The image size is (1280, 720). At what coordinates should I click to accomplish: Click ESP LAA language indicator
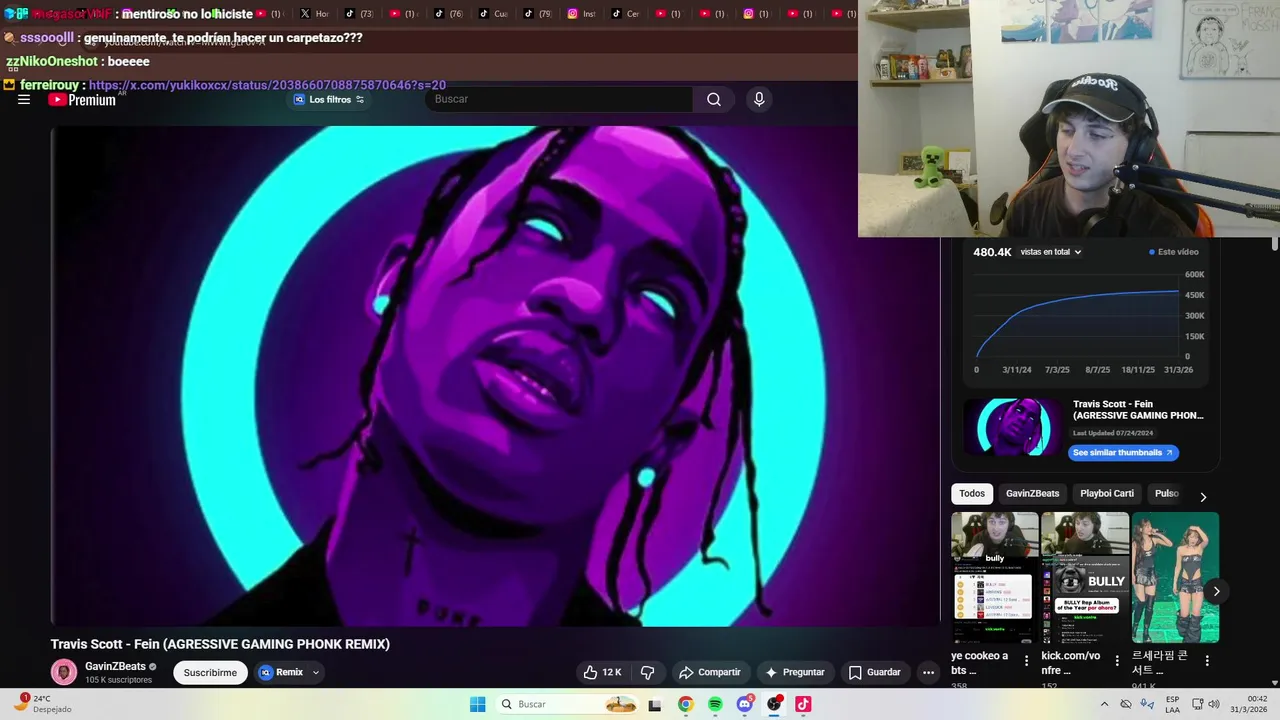pyautogui.click(x=1172, y=704)
